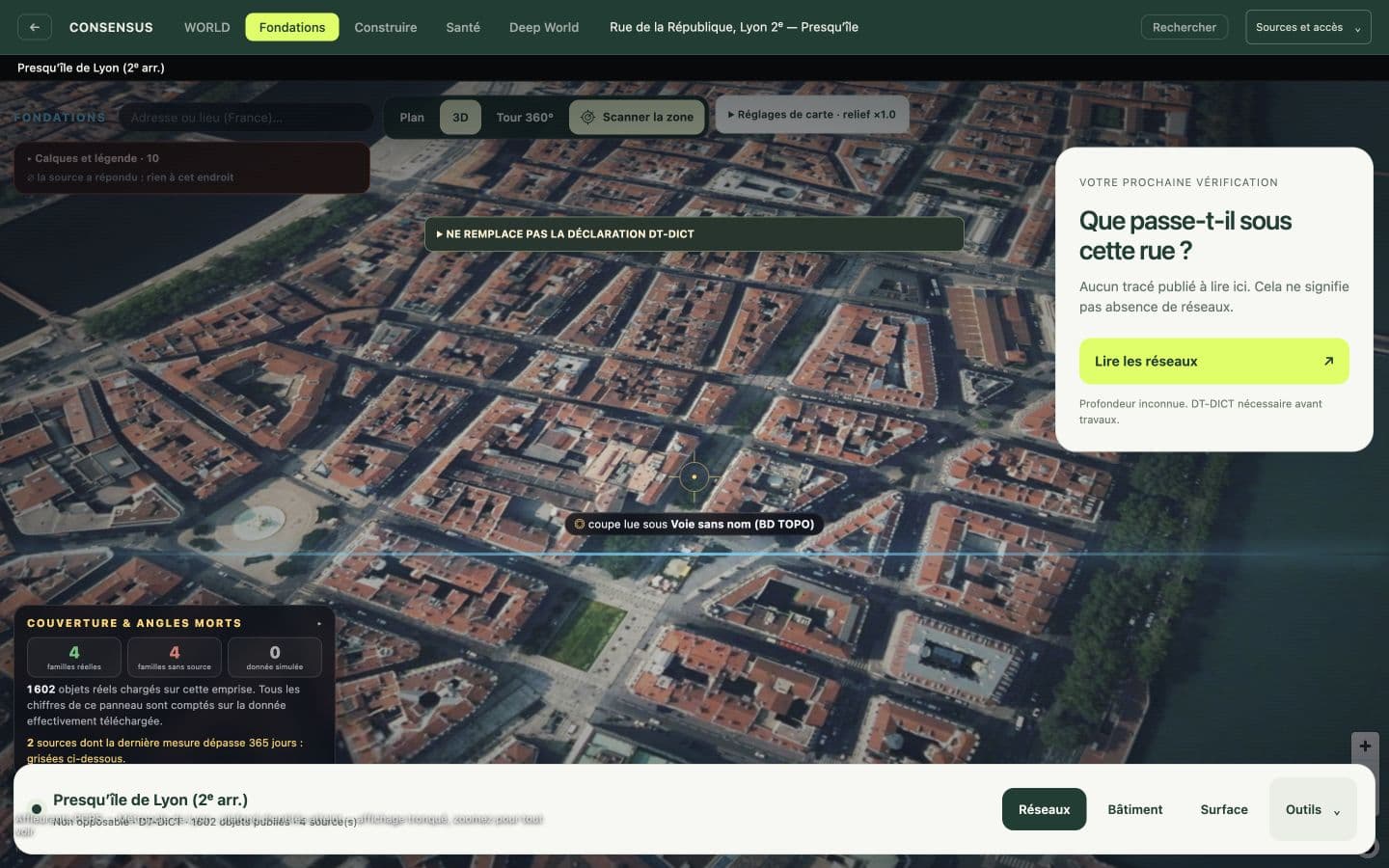Select the Bâtiment layer mode
Viewport: 1389px width, 868px height.
(x=1134, y=809)
